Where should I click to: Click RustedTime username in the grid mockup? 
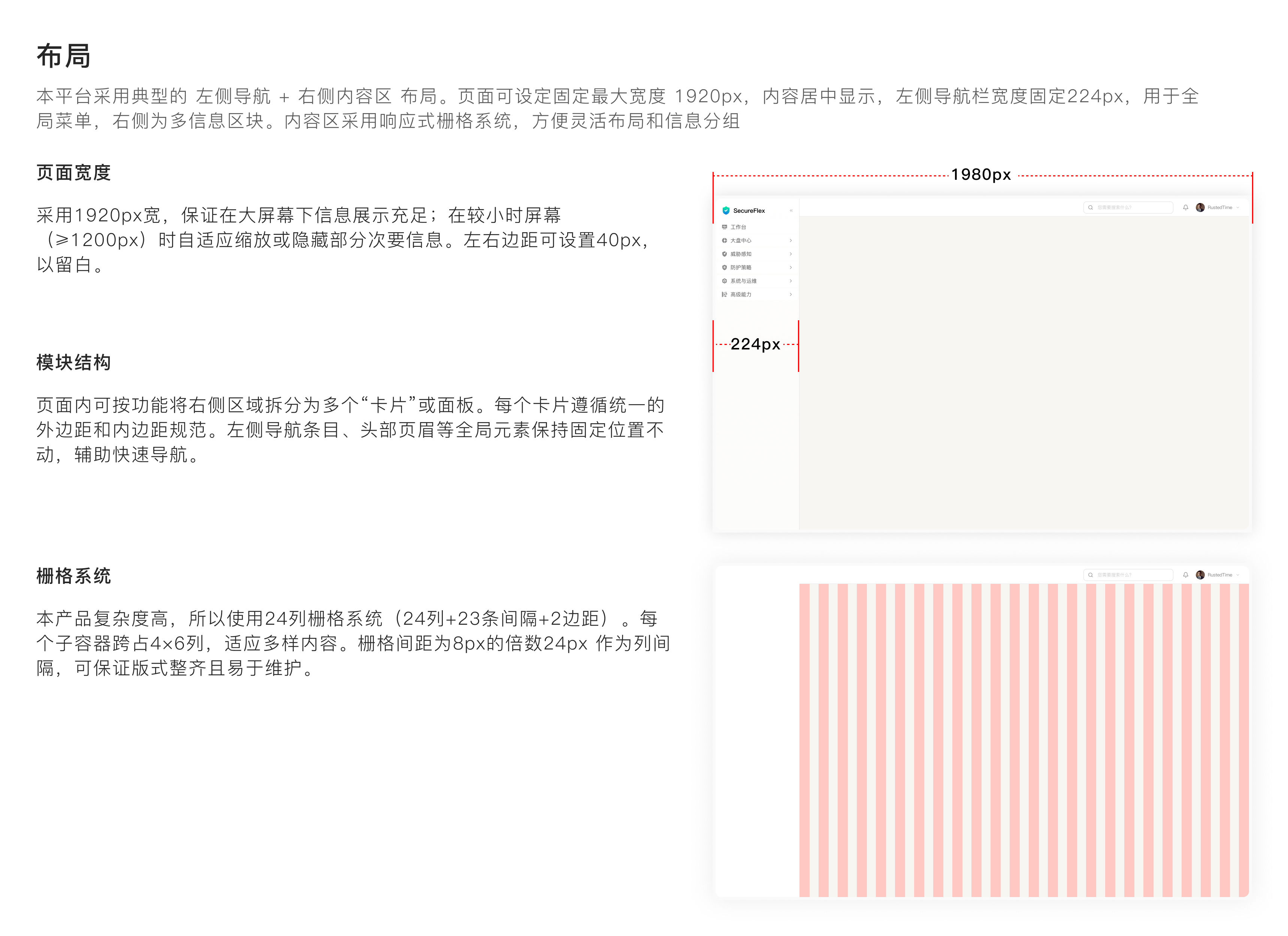tap(1220, 575)
